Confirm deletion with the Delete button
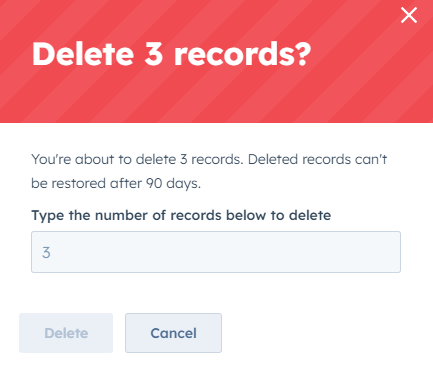Image resolution: width=433 pixels, height=368 pixels. [66, 333]
